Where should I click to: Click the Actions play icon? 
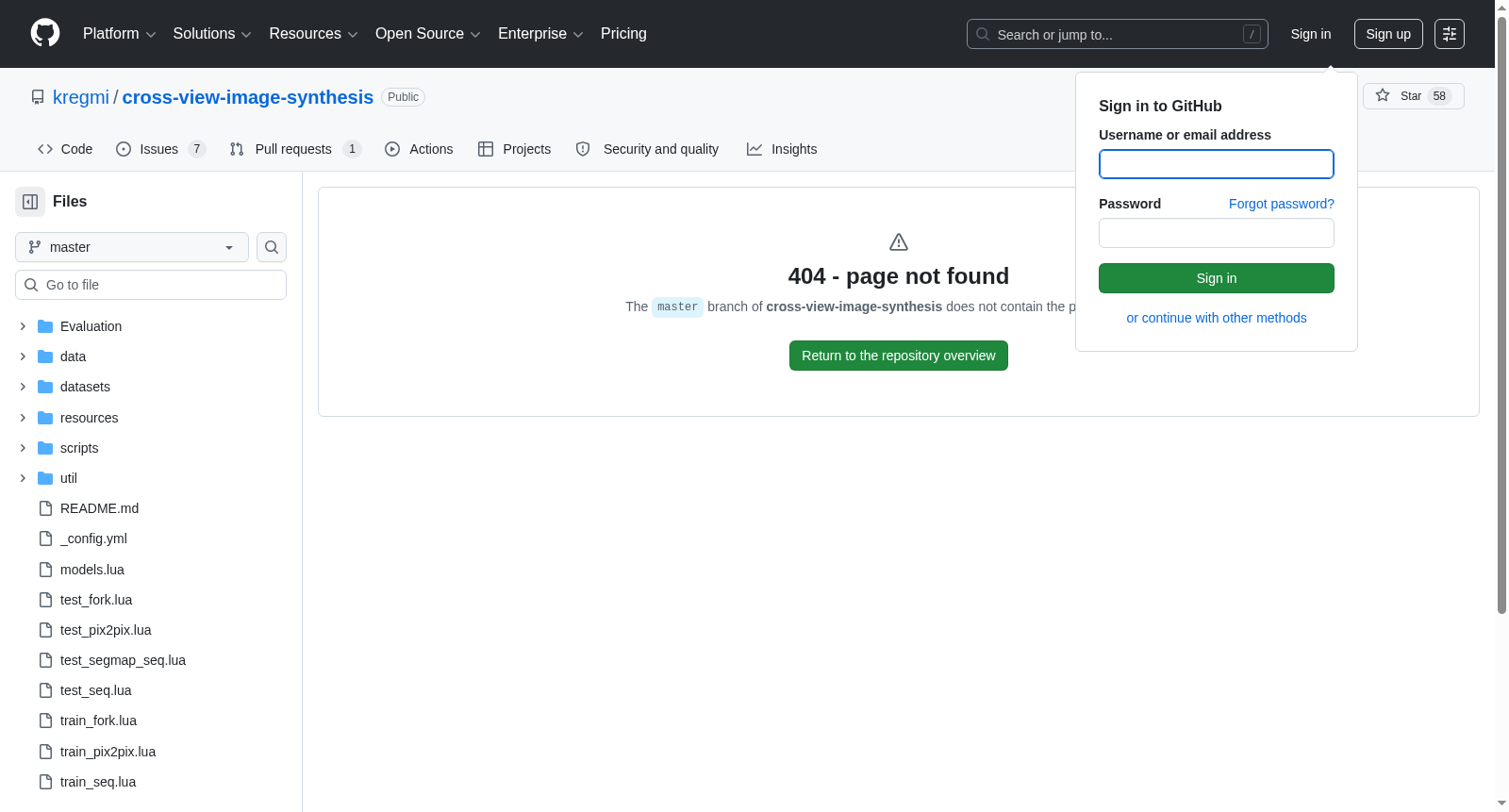point(392,149)
